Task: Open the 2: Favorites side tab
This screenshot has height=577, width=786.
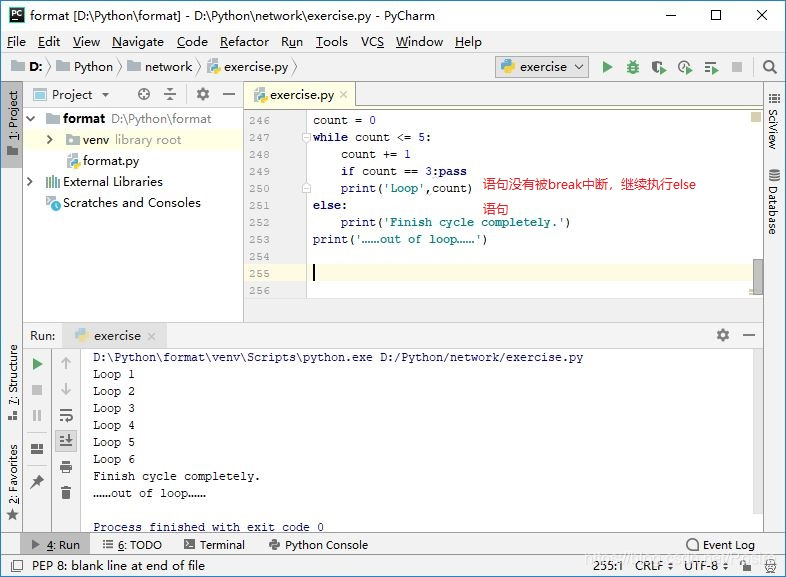Action: [x=13, y=482]
